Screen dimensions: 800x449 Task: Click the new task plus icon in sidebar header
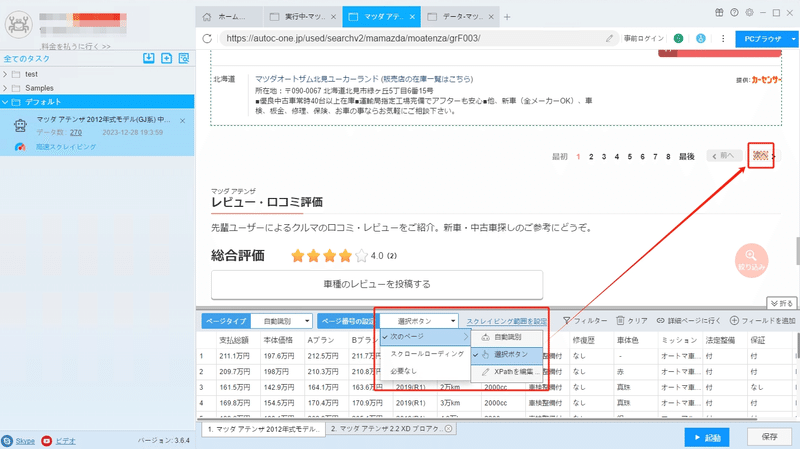(166, 58)
